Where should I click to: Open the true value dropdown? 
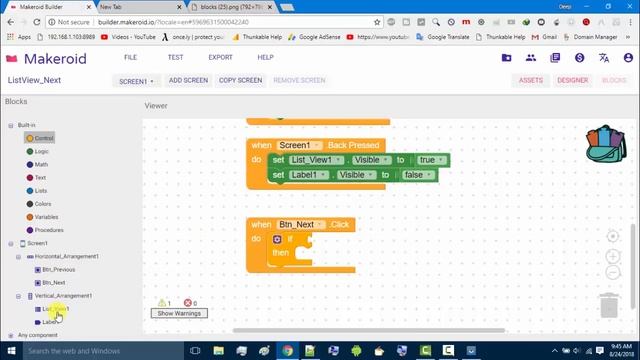(432, 160)
